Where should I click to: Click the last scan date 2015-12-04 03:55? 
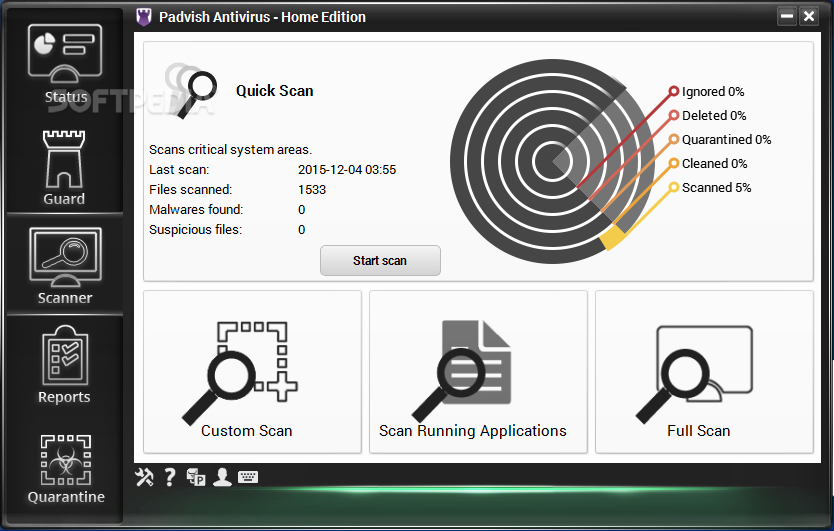coord(347,170)
